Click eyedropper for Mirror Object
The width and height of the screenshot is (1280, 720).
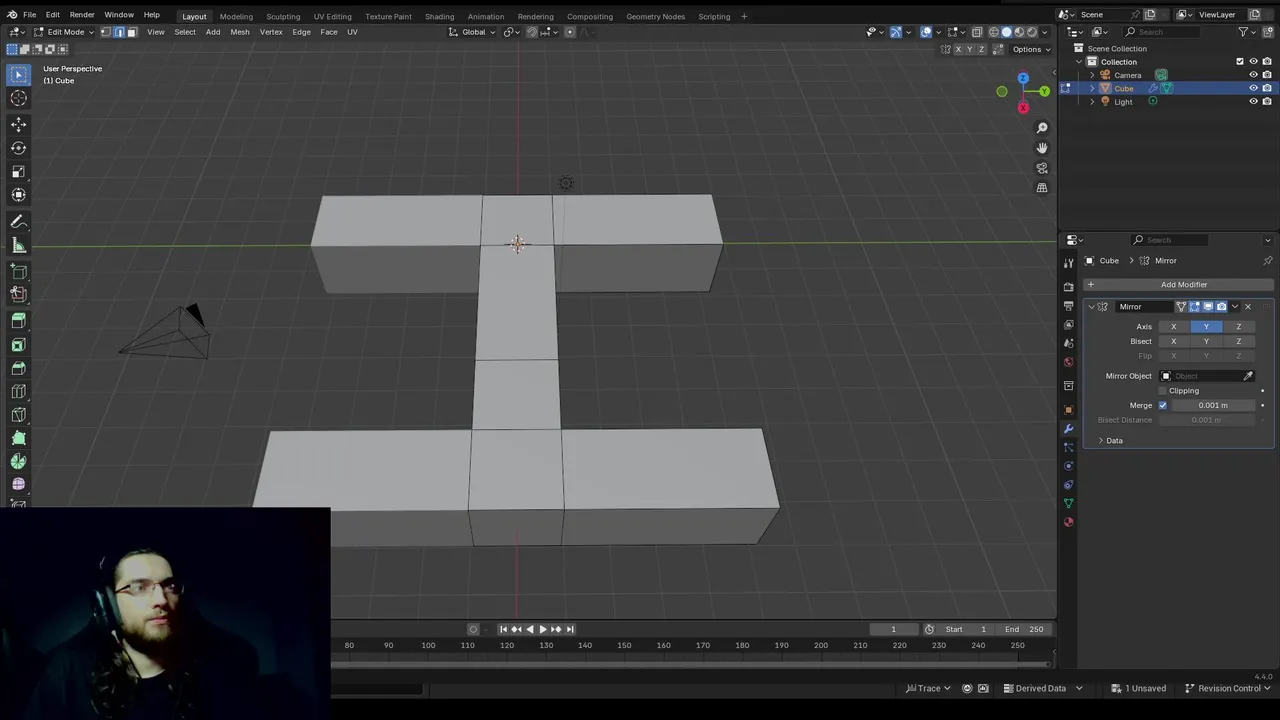(x=1248, y=376)
